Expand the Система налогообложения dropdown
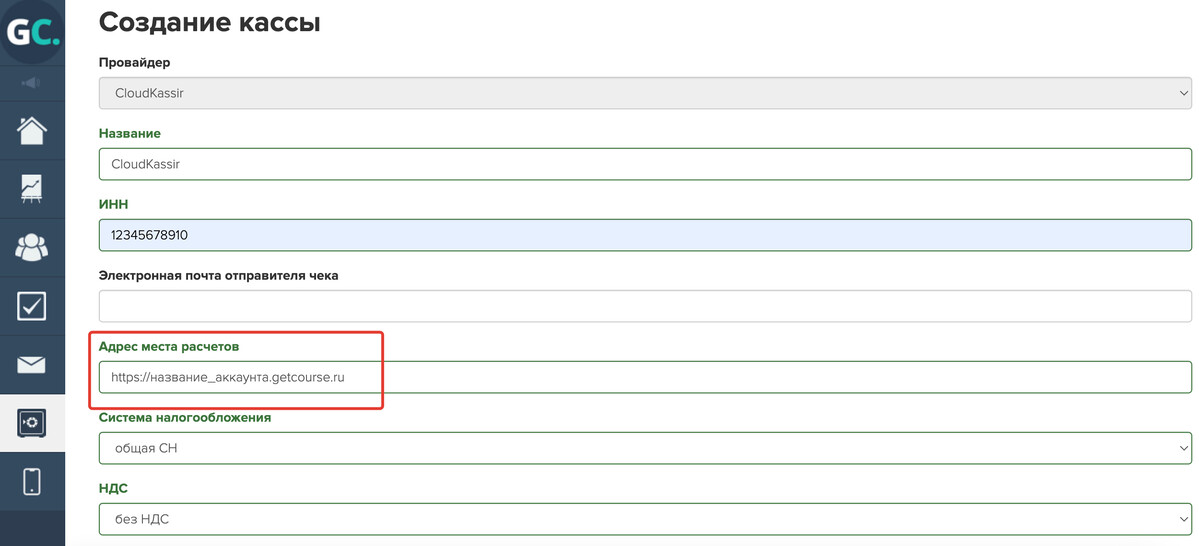The height and width of the screenshot is (546, 1199). [x=645, y=448]
